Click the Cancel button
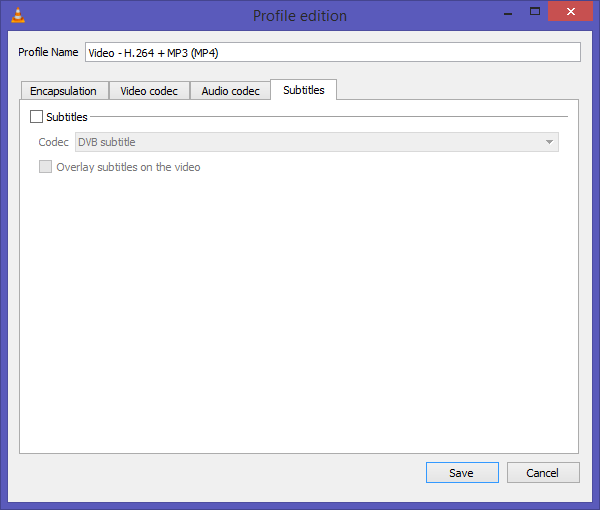Viewport: 600px width, 510px height. click(543, 473)
